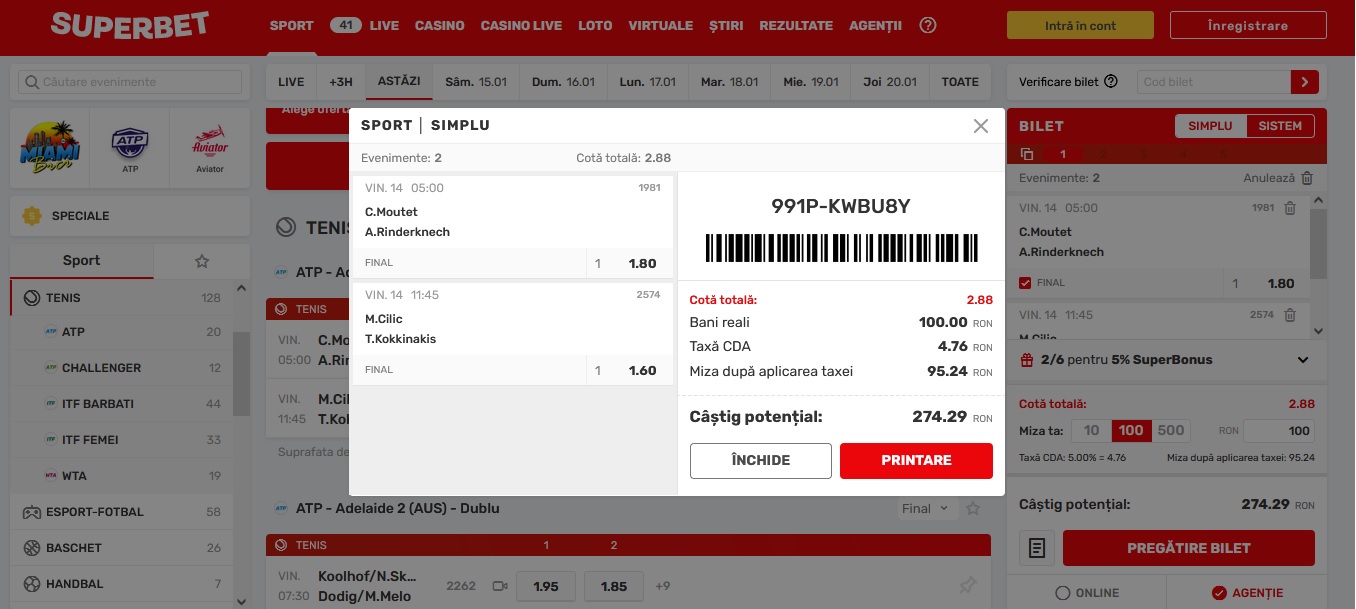Select the Astăzi date tab
Screen dimensions: 1356x609
coord(399,82)
